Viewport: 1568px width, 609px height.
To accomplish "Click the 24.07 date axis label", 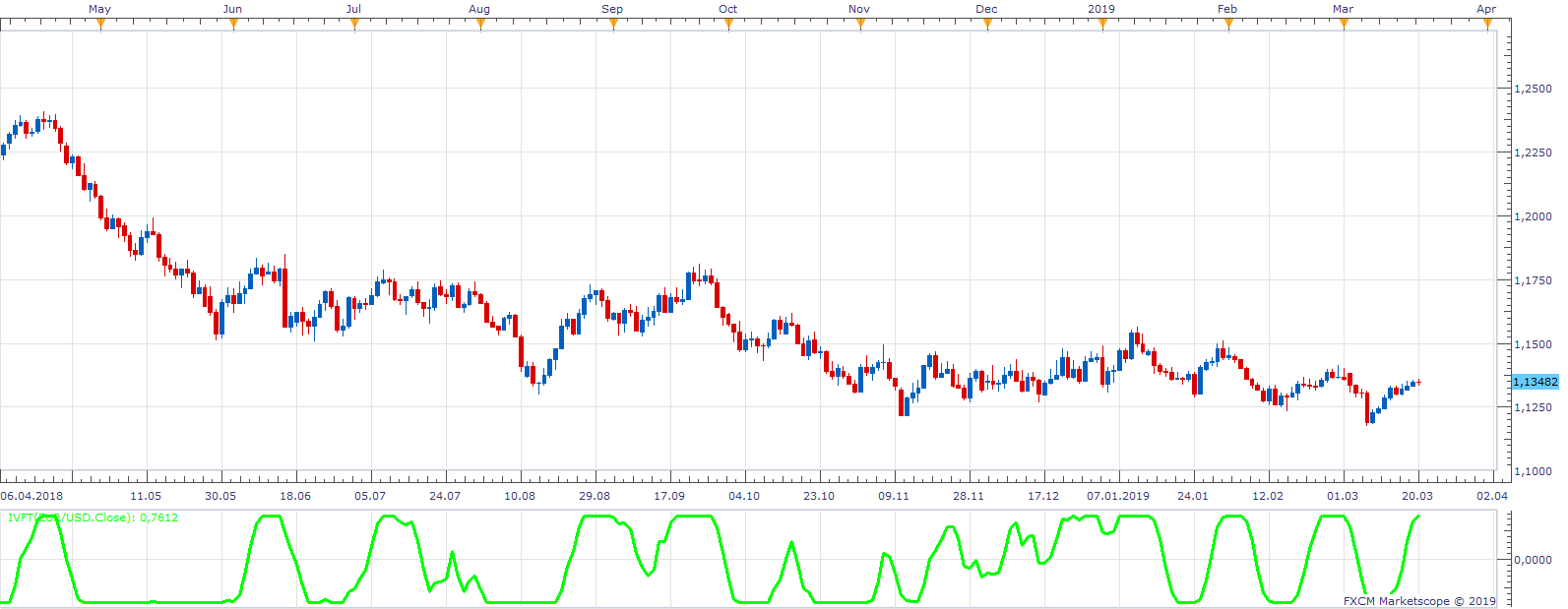I will pyautogui.click(x=445, y=496).
